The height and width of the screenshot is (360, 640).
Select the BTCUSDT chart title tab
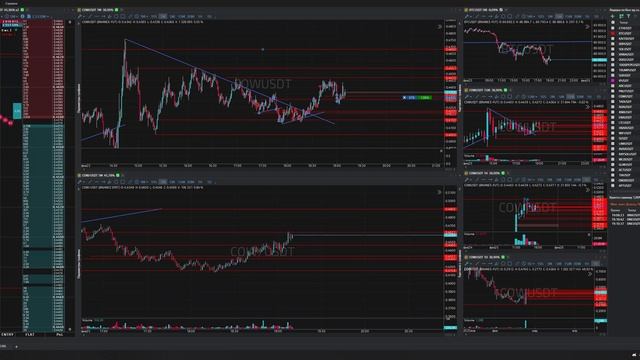click(483, 10)
